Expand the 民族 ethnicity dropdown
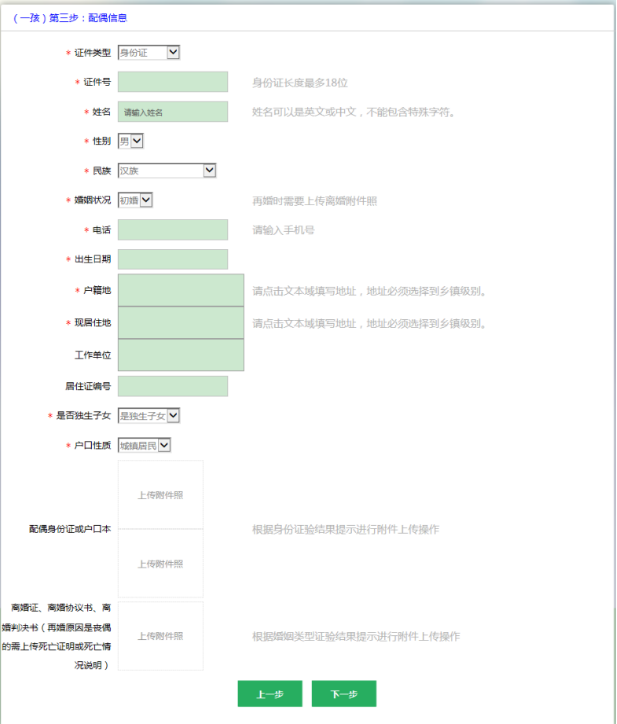617x724 pixels. coord(166,171)
